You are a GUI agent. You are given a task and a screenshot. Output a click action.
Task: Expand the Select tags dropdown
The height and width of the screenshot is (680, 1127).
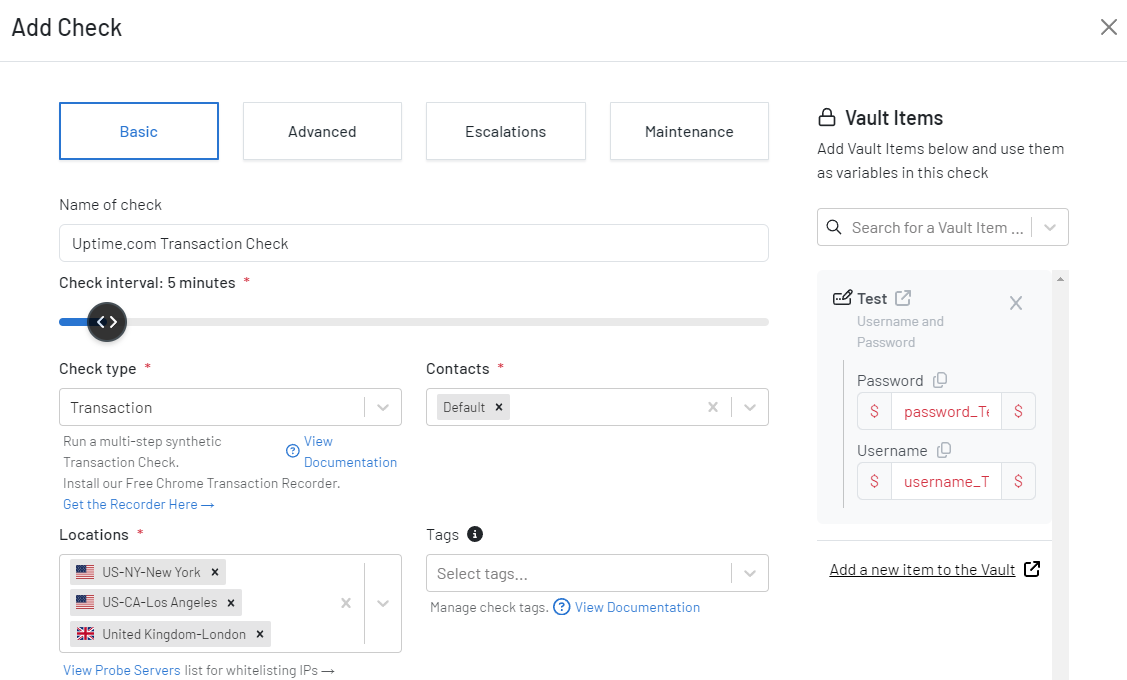(x=750, y=573)
